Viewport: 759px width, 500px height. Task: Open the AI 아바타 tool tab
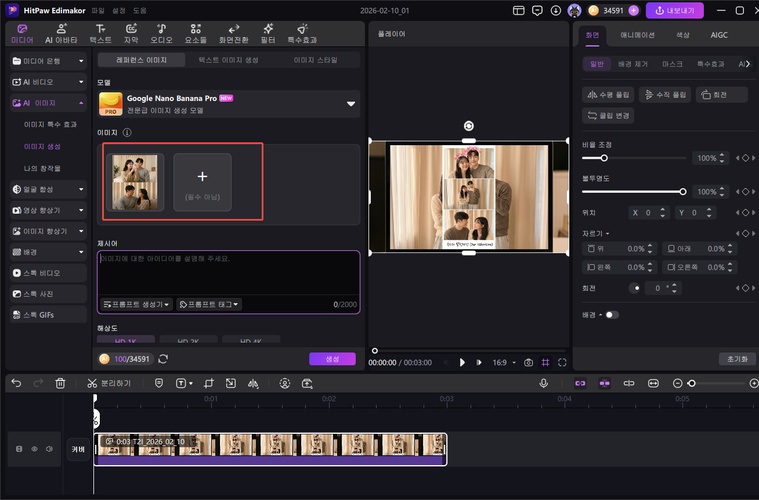tap(61, 34)
